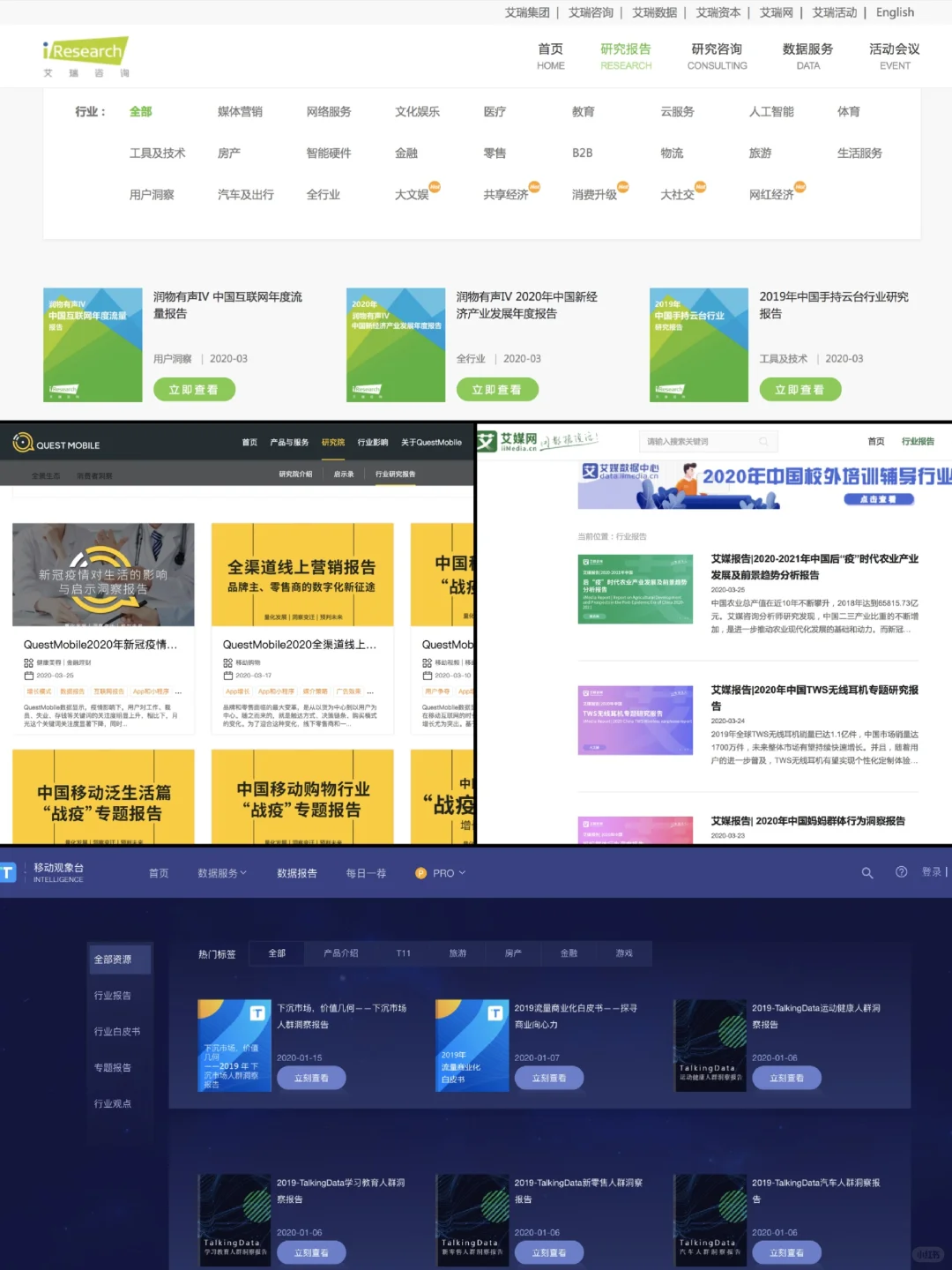952x1270 pixels.
Task: Open 研究咨询 CONSULTING in iResearch nav
Action: click(x=717, y=56)
